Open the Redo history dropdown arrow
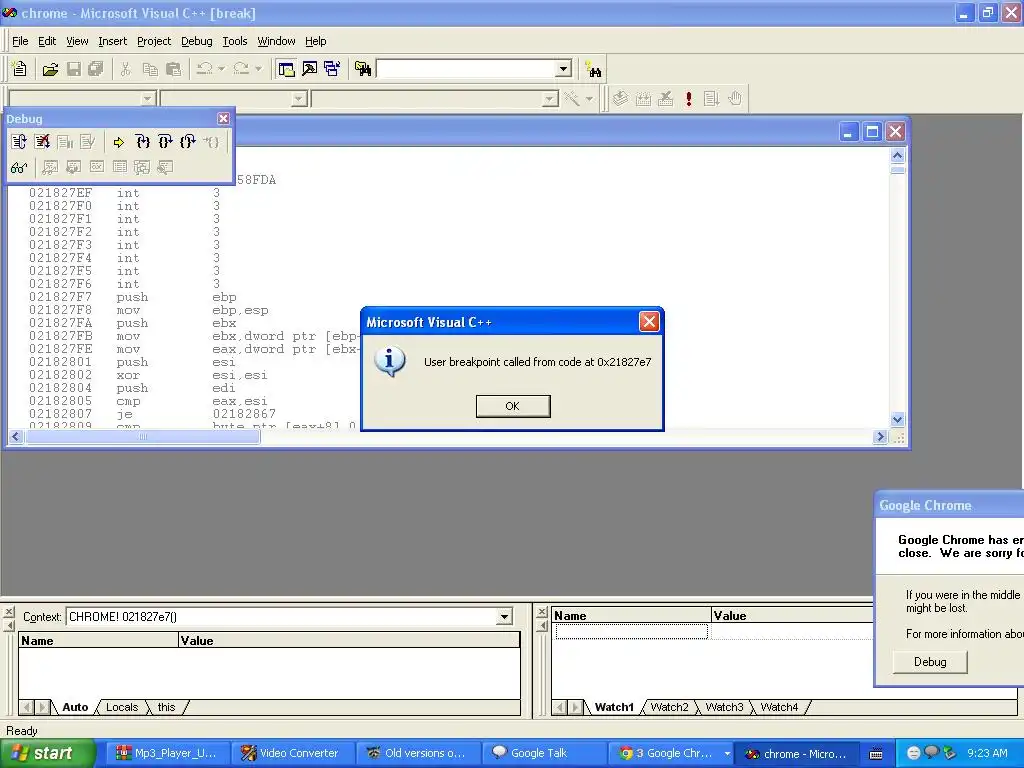The width and height of the screenshot is (1024, 768). (x=258, y=69)
